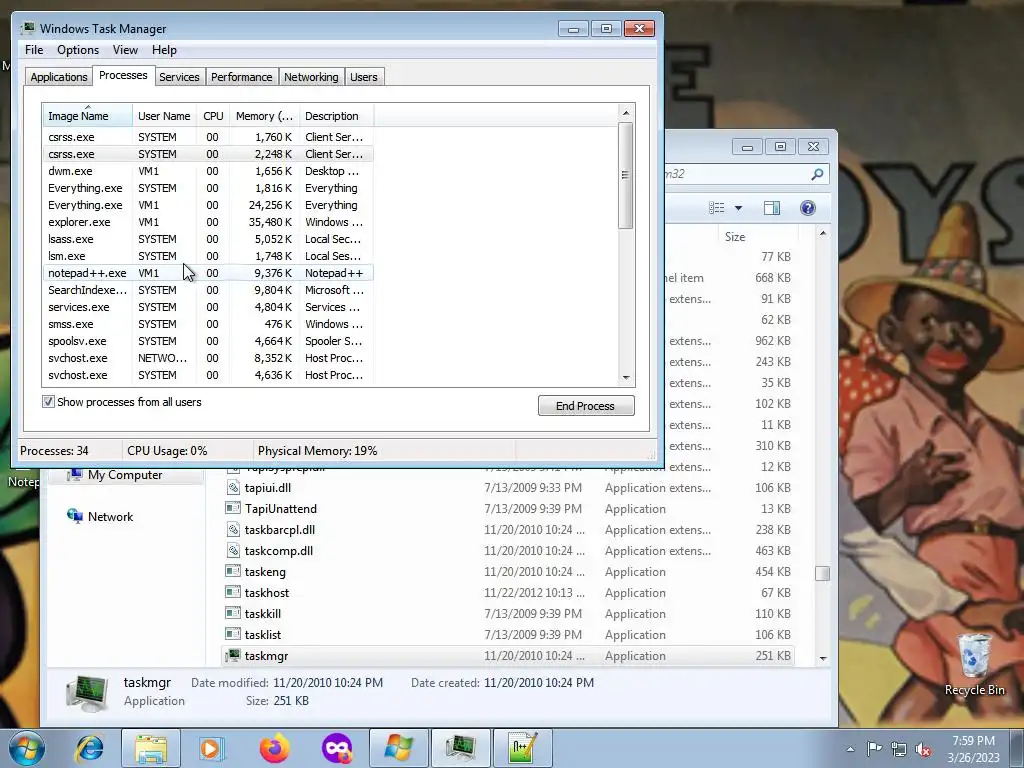Image resolution: width=1024 pixels, height=768 pixels.
Task: Open Action Center flag tray icon
Action: [x=874, y=748]
